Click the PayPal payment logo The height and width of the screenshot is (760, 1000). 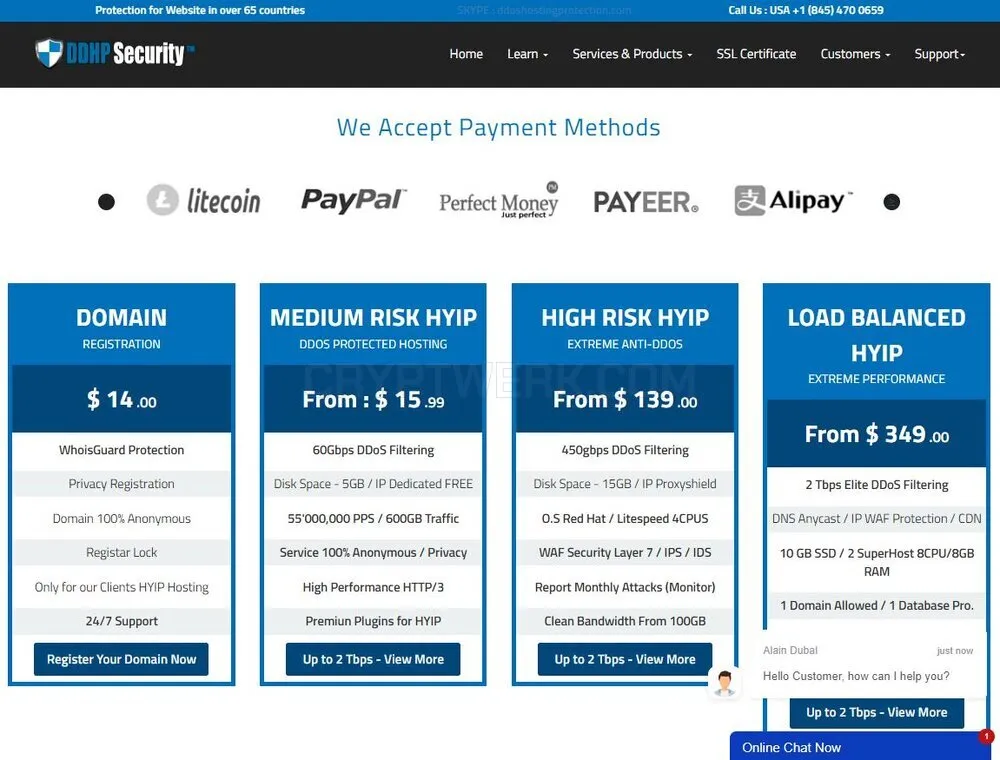tap(353, 200)
